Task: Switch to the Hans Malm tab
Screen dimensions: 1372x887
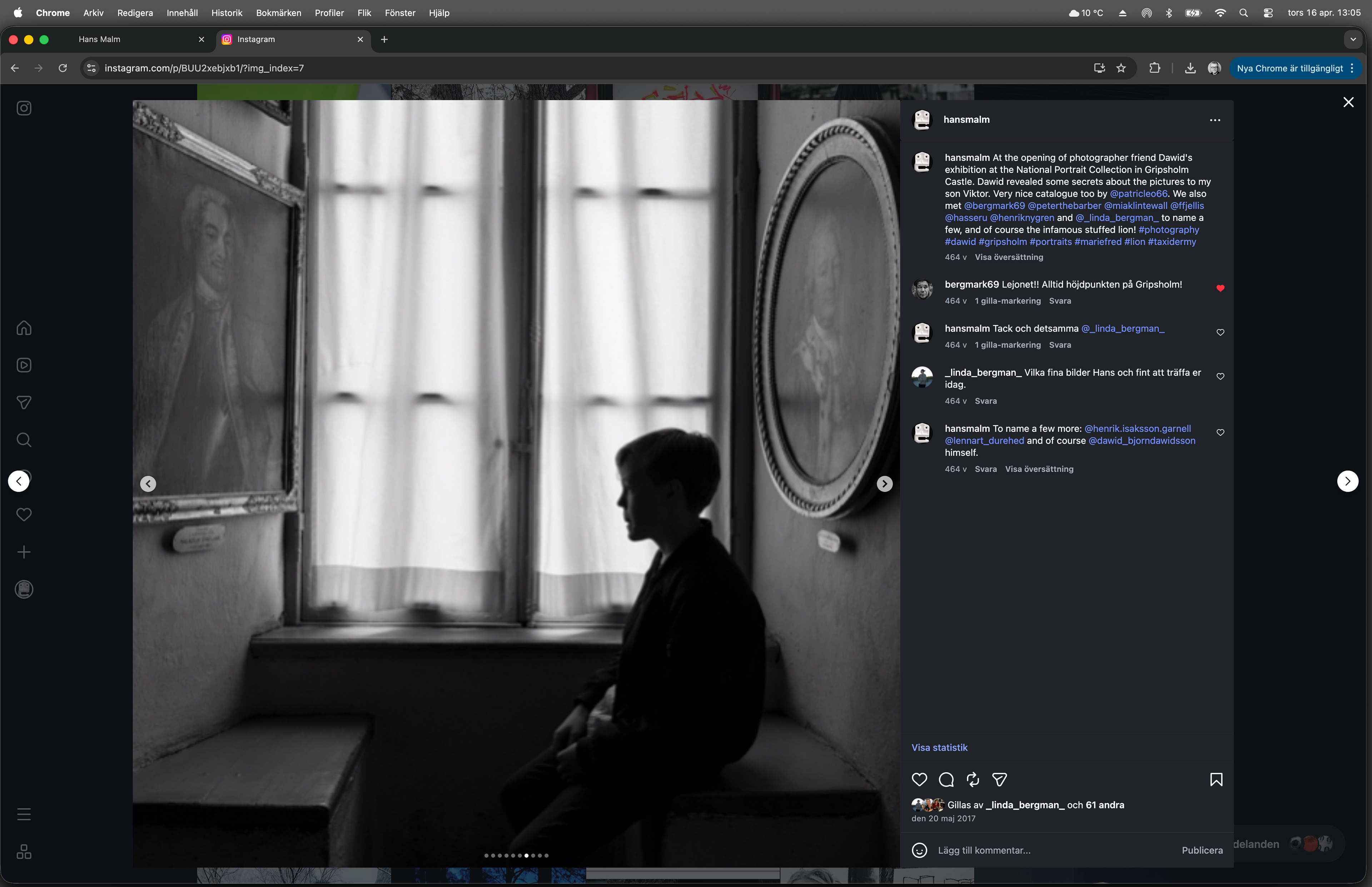Action: [100, 39]
